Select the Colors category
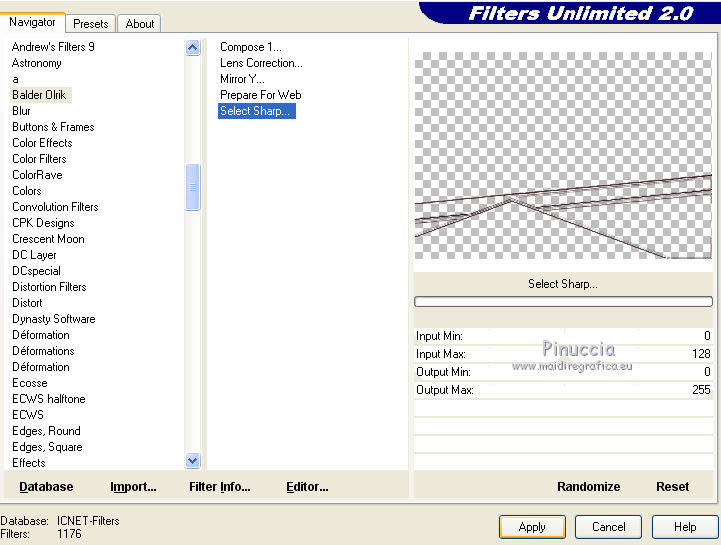Screen dimensions: 721x545 coord(27,191)
